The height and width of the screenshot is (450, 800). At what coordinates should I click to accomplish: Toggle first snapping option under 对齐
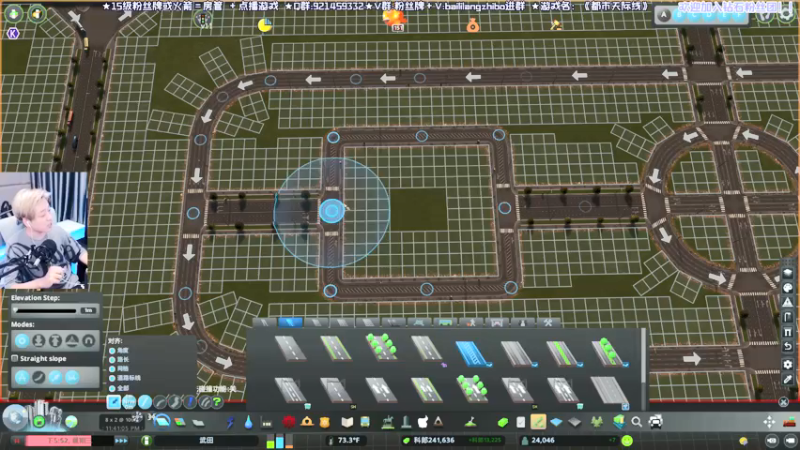pyautogui.click(x=112, y=351)
